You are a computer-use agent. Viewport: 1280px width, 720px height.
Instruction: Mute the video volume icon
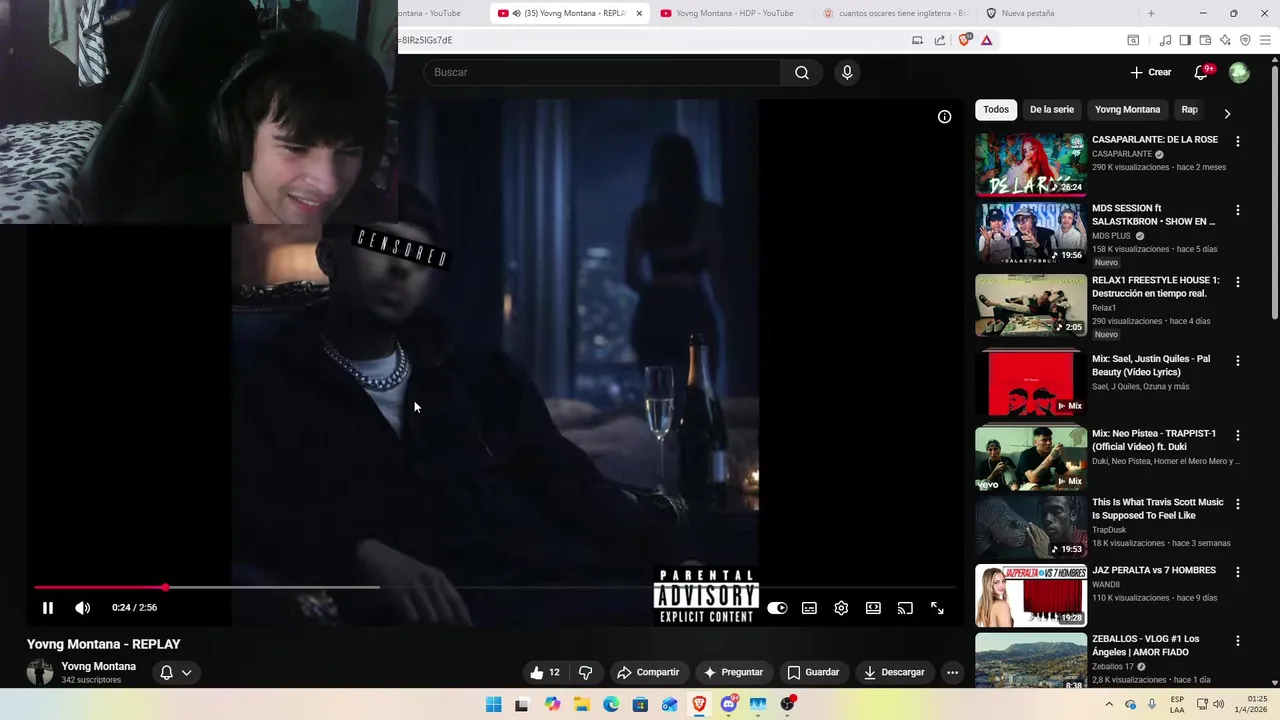[x=83, y=608]
